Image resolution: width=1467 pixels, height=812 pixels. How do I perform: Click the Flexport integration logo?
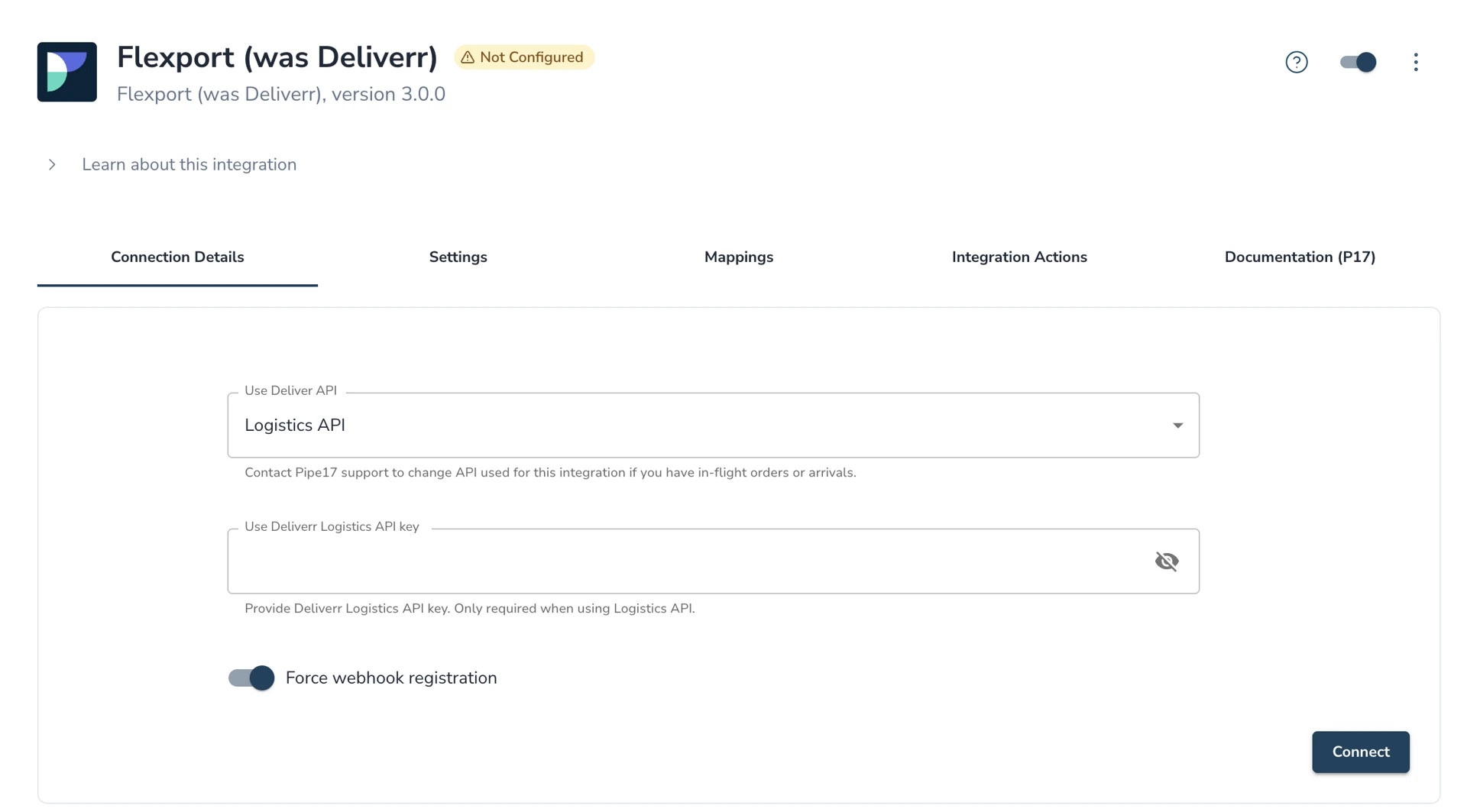(67, 72)
